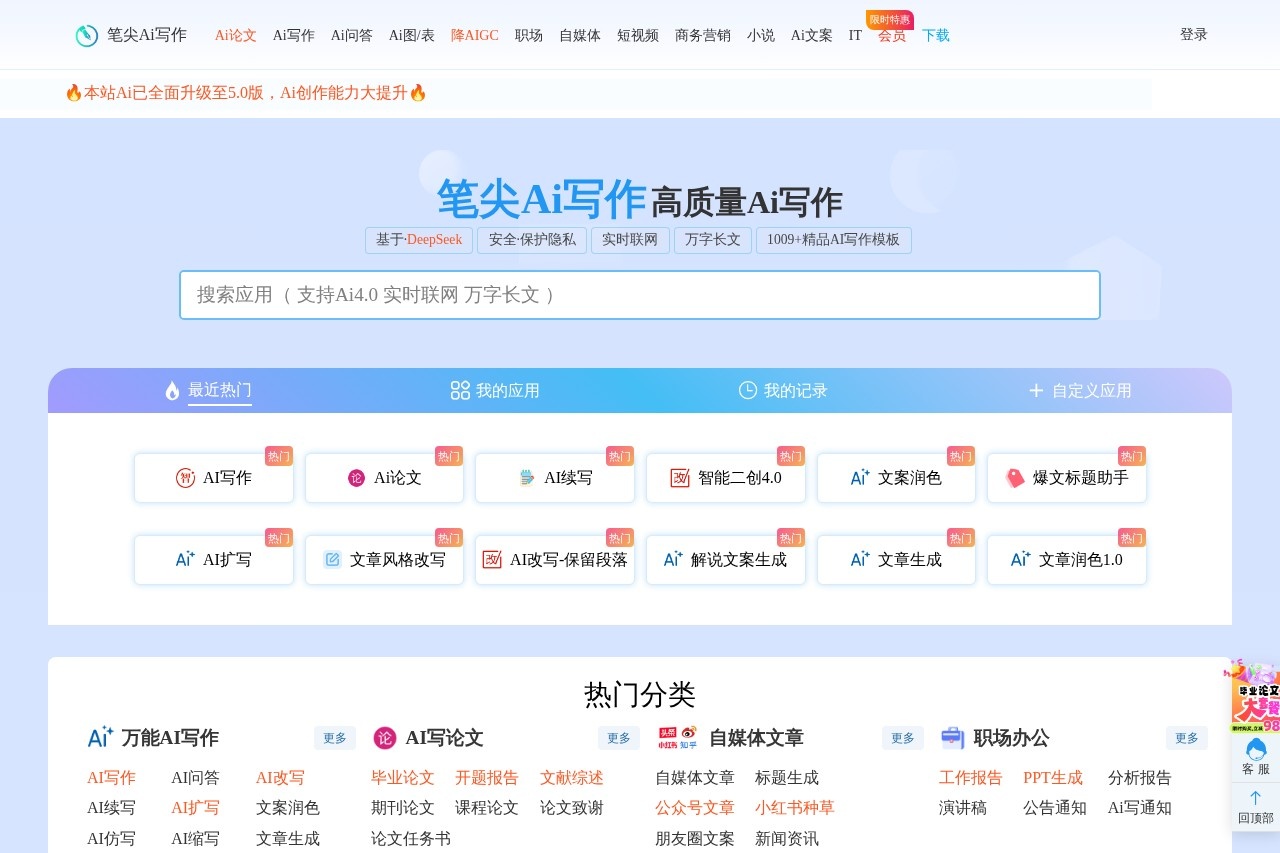Expand 更多 next to AI写论文

[x=618, y=738]
